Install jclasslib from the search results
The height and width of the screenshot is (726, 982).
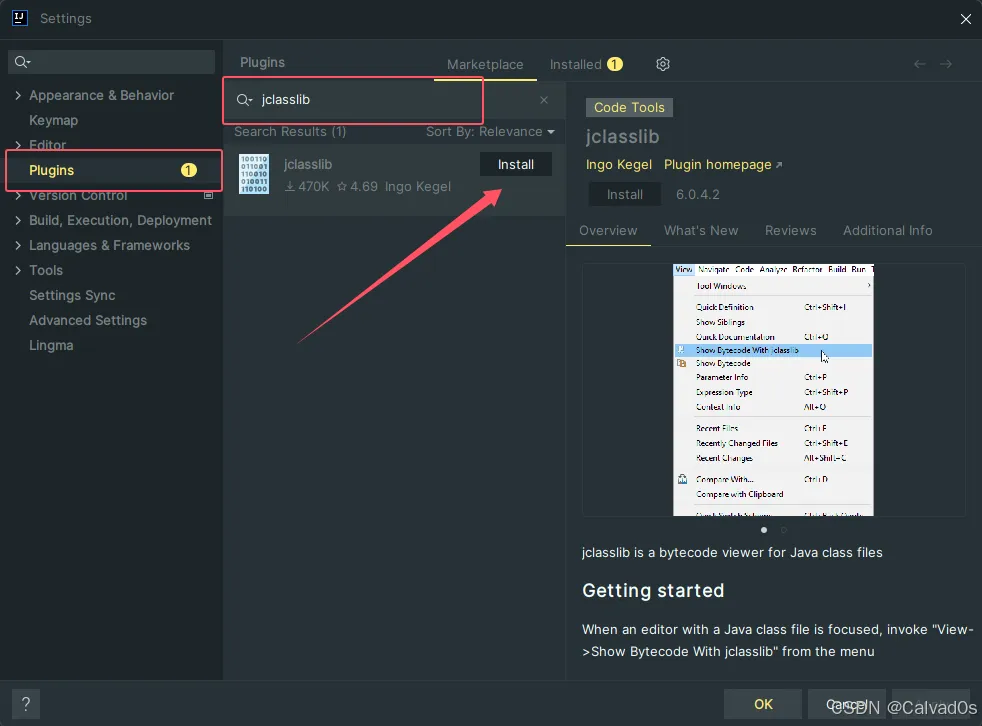click(x=516, y=165)
